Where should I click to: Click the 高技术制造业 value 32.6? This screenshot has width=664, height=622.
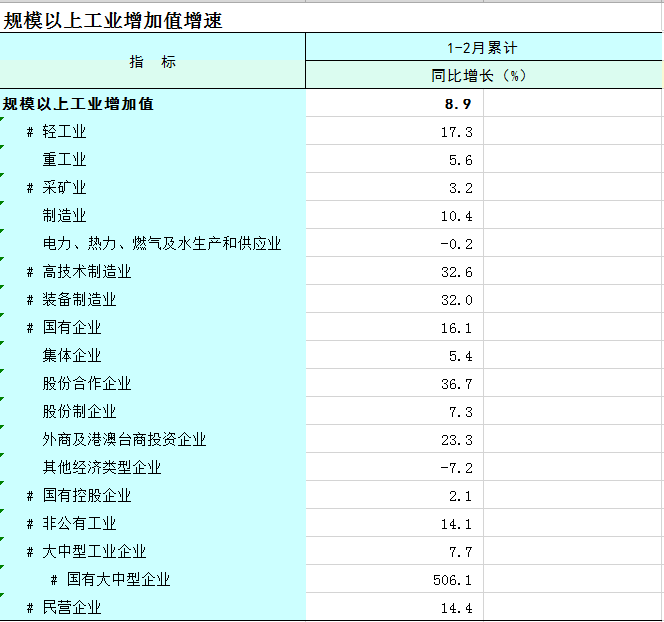pos(456,272)
